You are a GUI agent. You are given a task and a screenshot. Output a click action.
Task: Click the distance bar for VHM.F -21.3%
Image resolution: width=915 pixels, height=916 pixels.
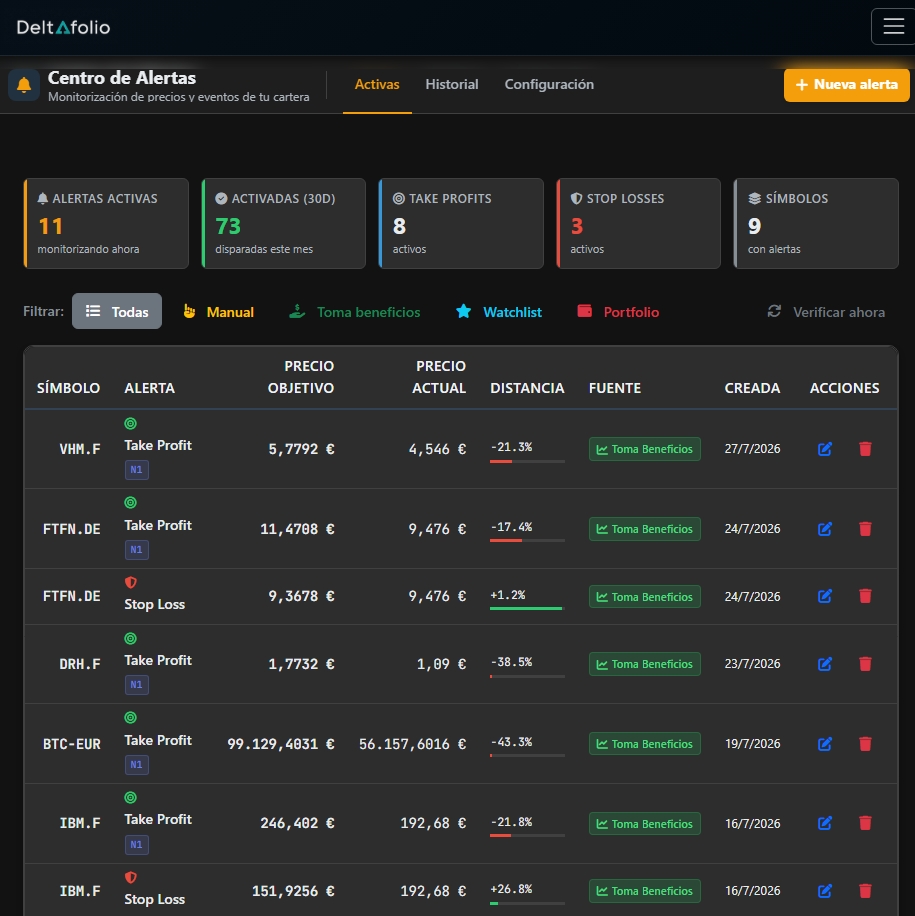pos(528,462)
